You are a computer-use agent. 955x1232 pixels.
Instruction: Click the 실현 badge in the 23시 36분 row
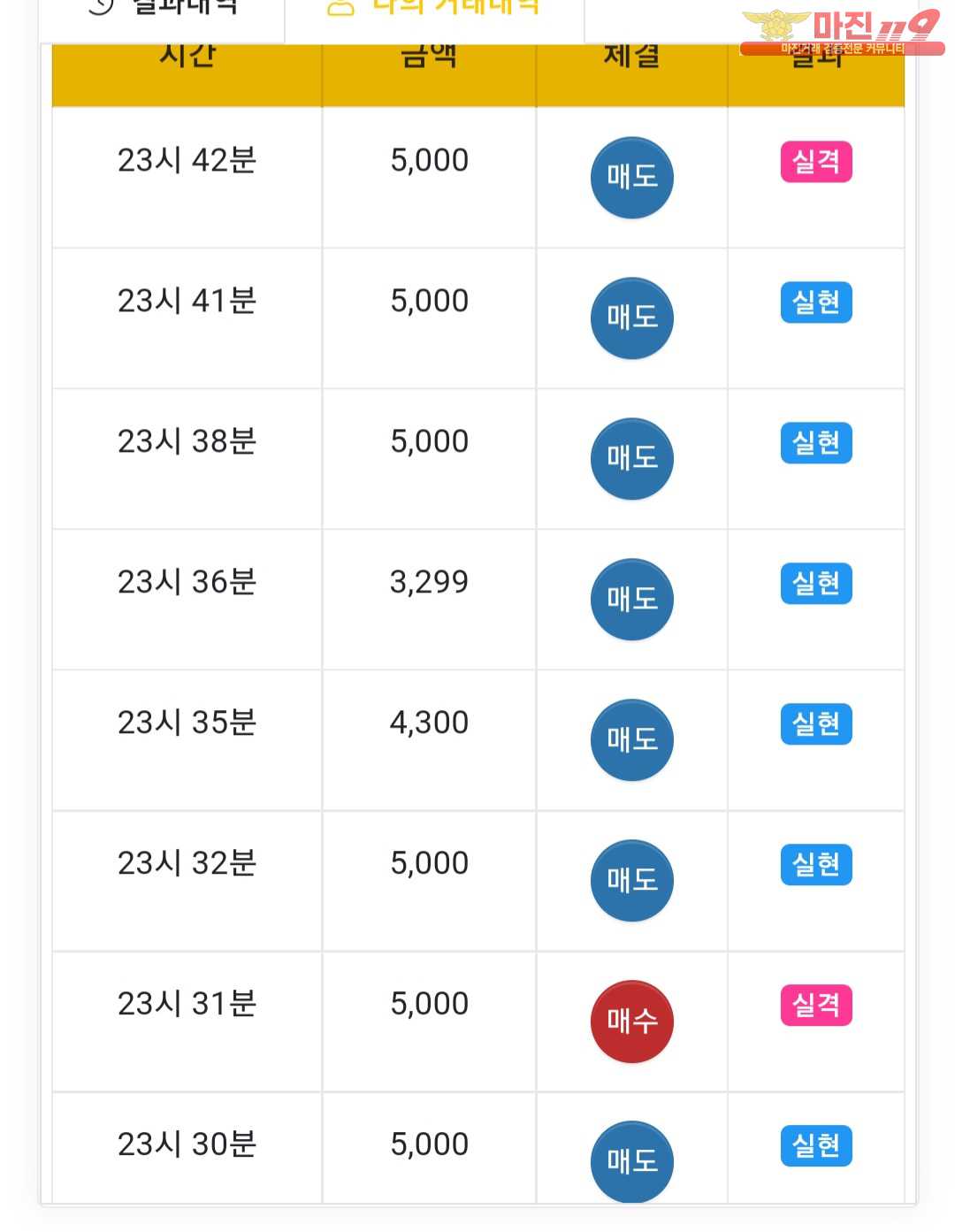[816, 584]
